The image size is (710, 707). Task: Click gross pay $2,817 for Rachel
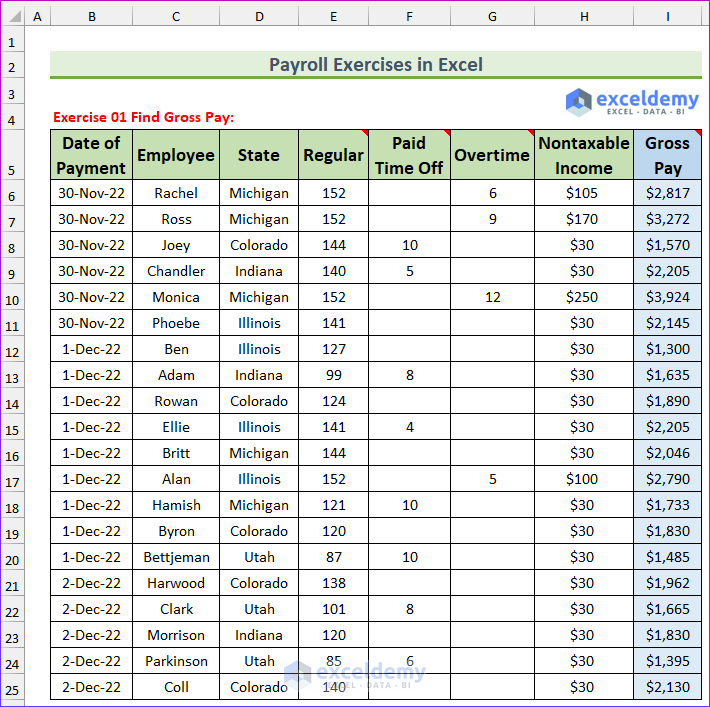click(x=667, y=193)
